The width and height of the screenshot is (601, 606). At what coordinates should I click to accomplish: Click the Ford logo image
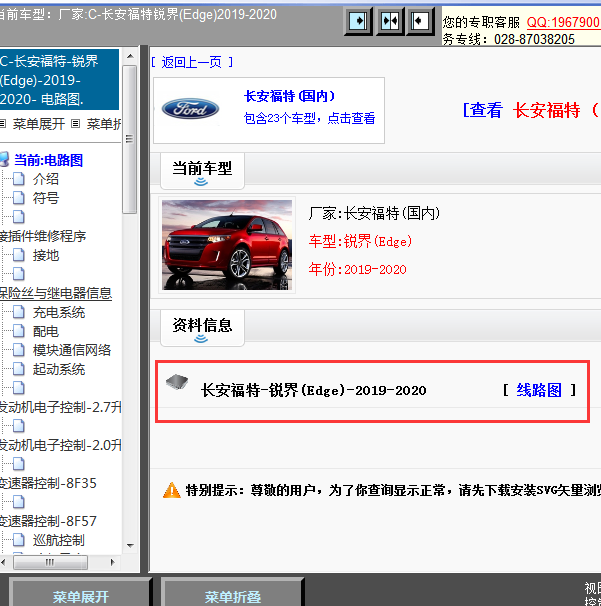point(190,109)
